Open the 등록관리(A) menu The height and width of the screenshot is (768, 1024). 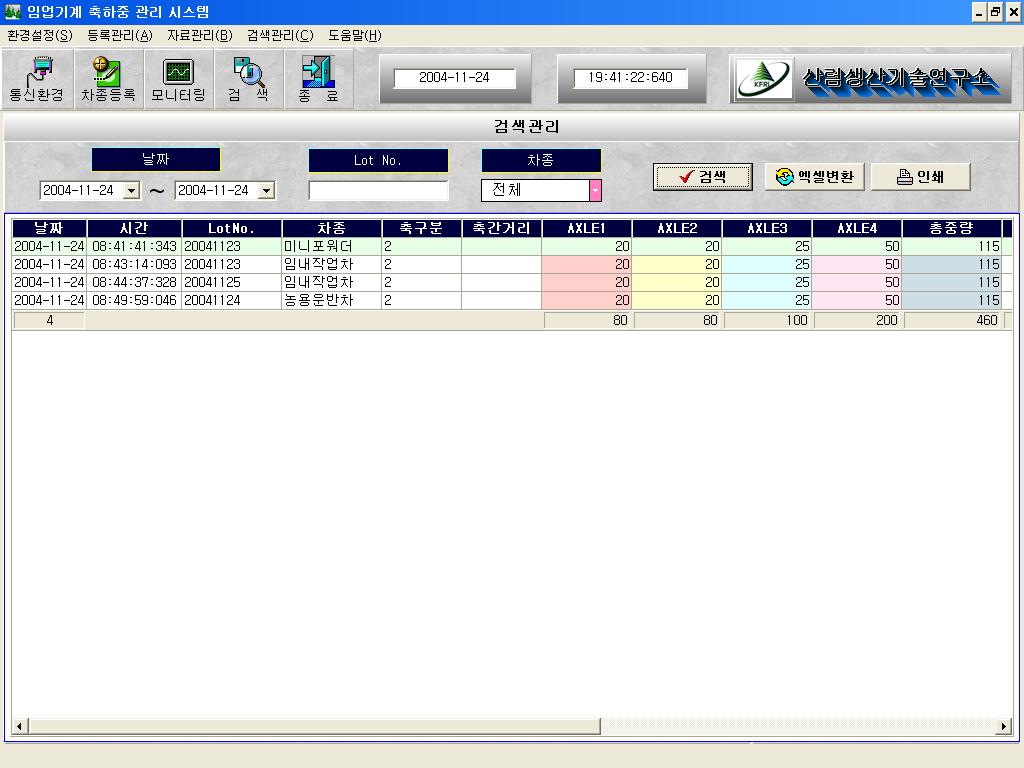120,35
